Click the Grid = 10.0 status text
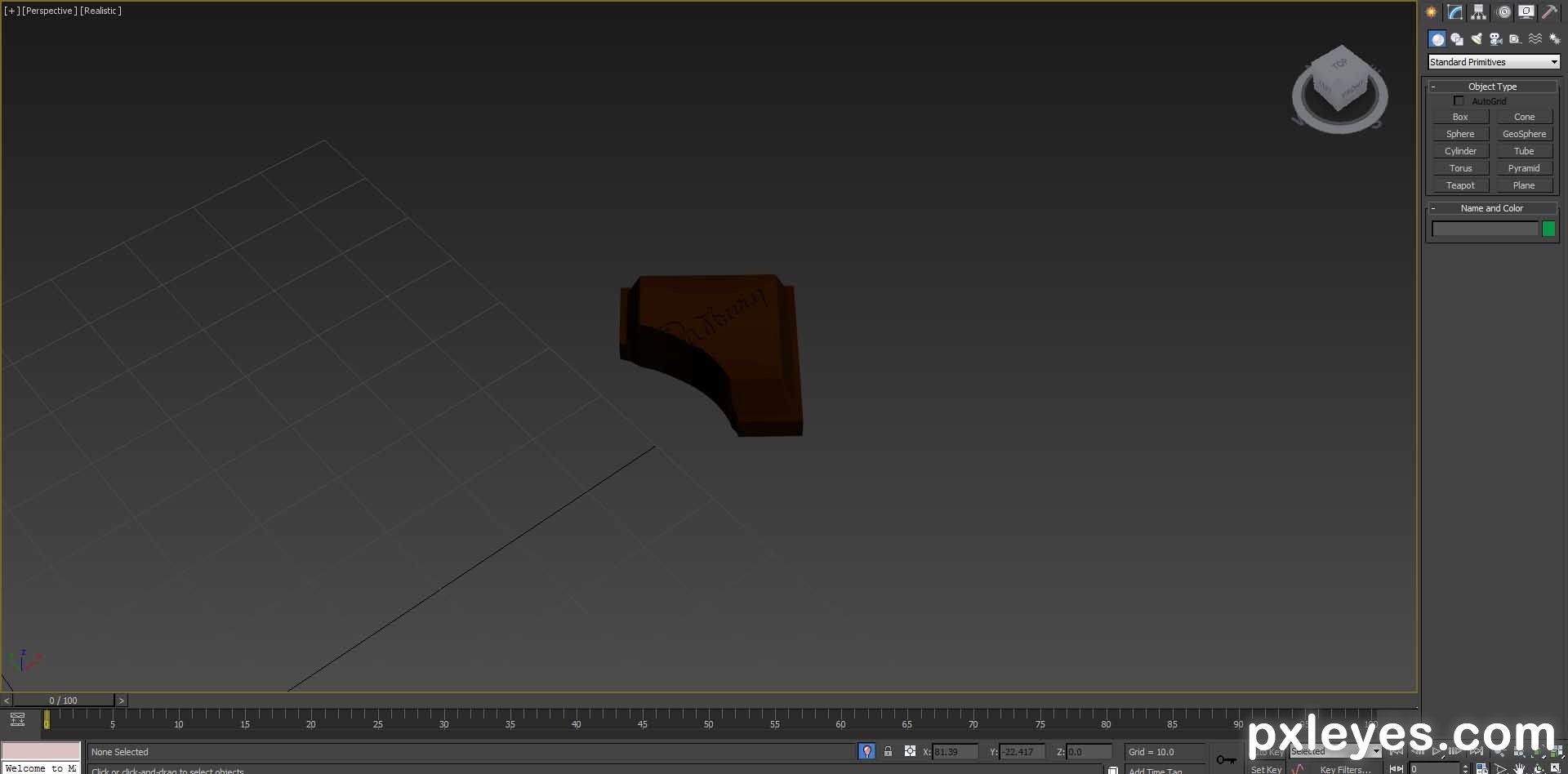 1151,752
